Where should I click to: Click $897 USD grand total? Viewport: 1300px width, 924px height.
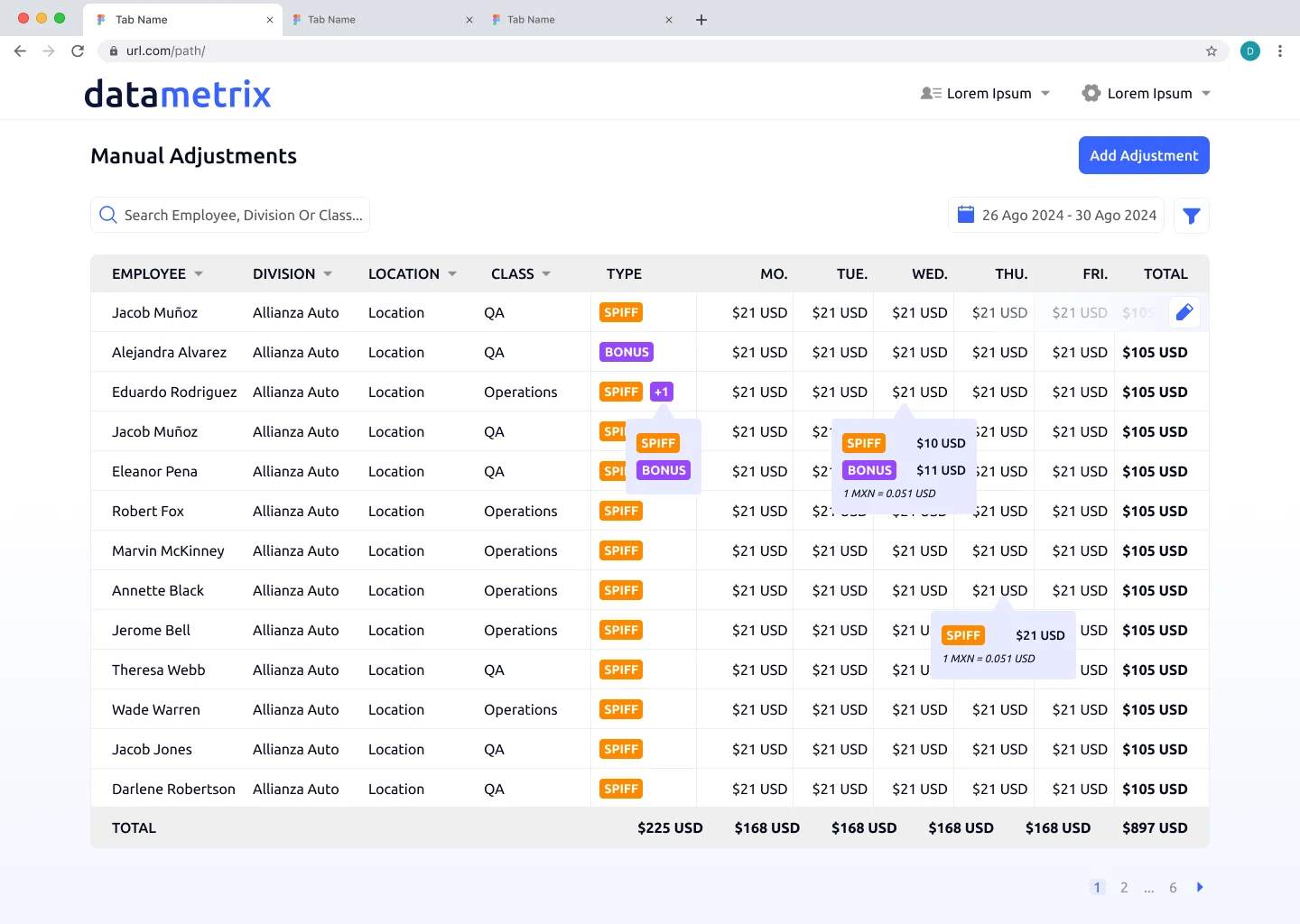[1155, 827]
